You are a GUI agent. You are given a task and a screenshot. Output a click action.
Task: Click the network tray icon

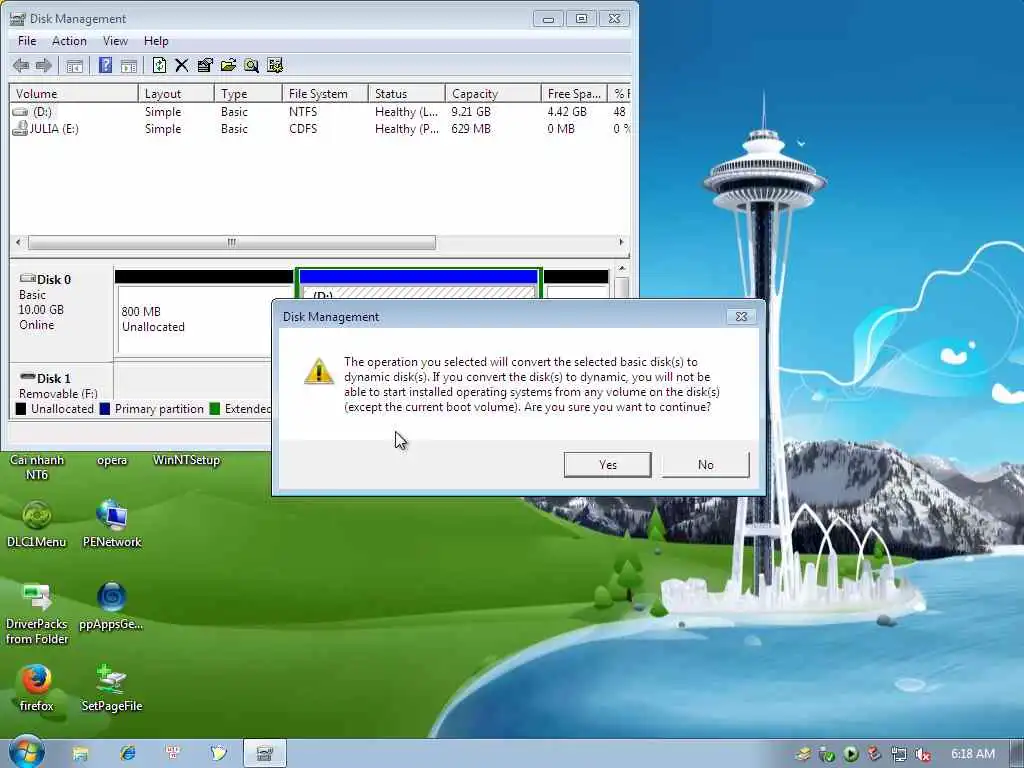[x=899, y=754]
